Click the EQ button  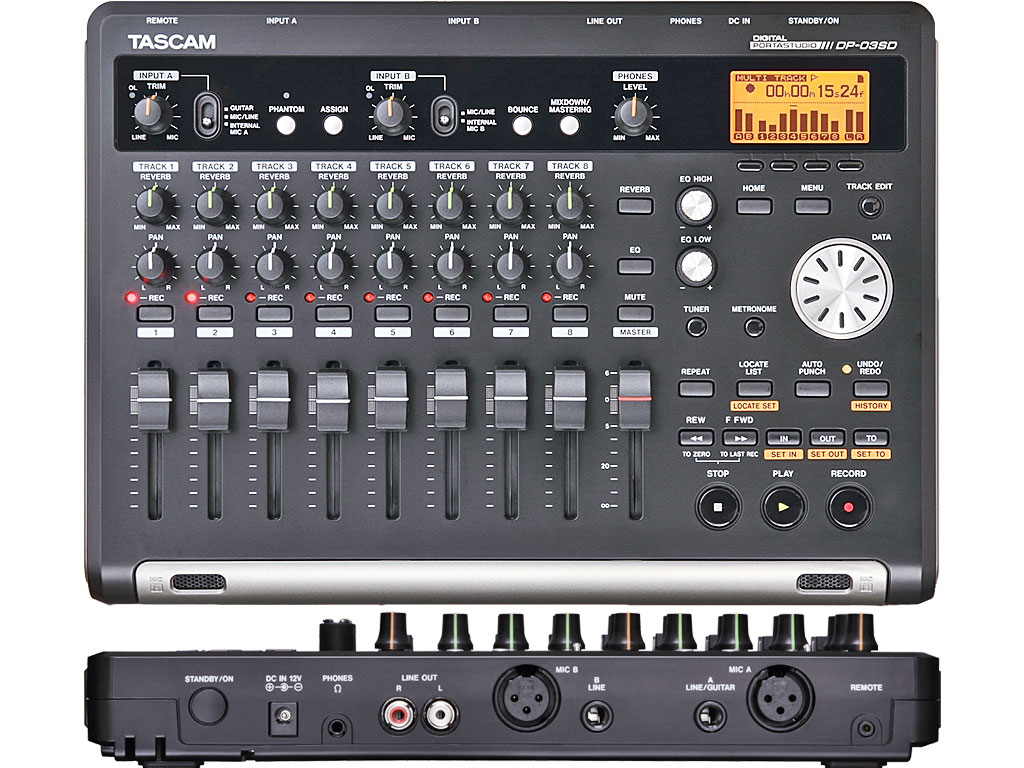tap(635, 266)
